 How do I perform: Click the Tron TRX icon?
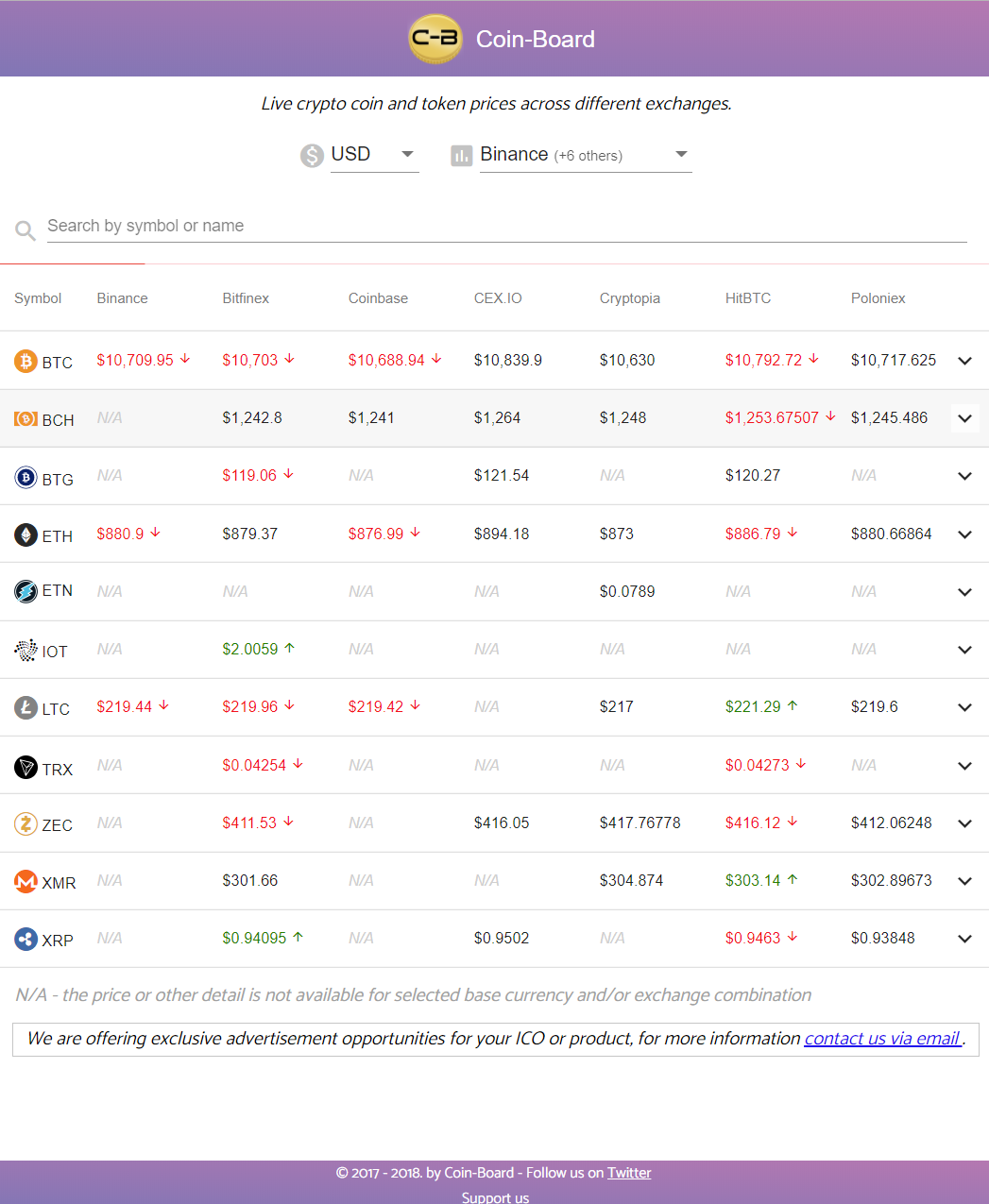[x=26, y=767]
